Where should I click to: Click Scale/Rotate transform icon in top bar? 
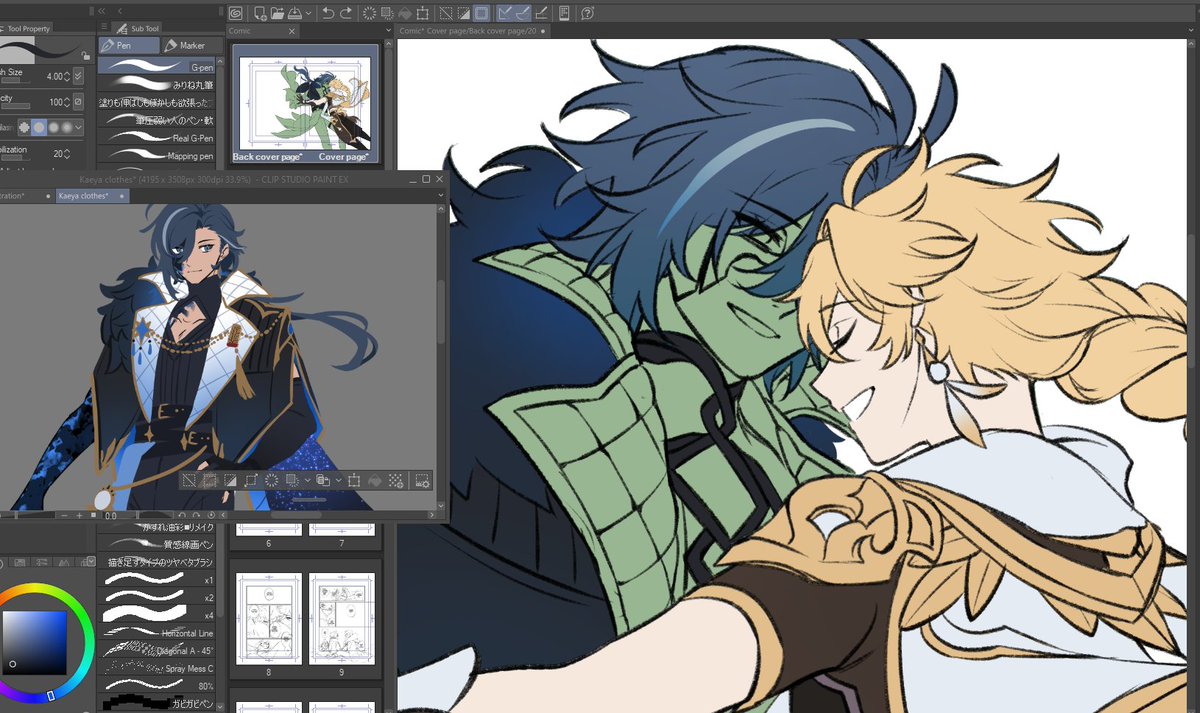[x=423, y=13]
